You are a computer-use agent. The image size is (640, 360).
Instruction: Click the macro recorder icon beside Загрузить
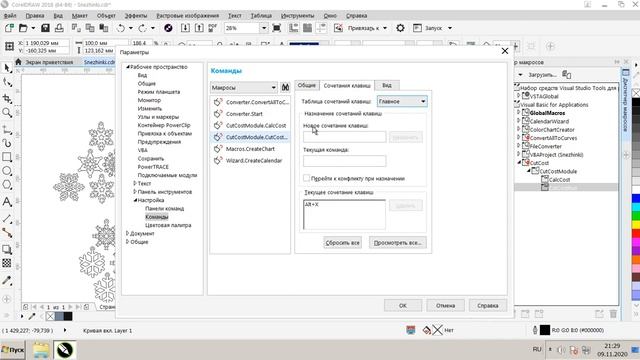[x=567, y=74]
